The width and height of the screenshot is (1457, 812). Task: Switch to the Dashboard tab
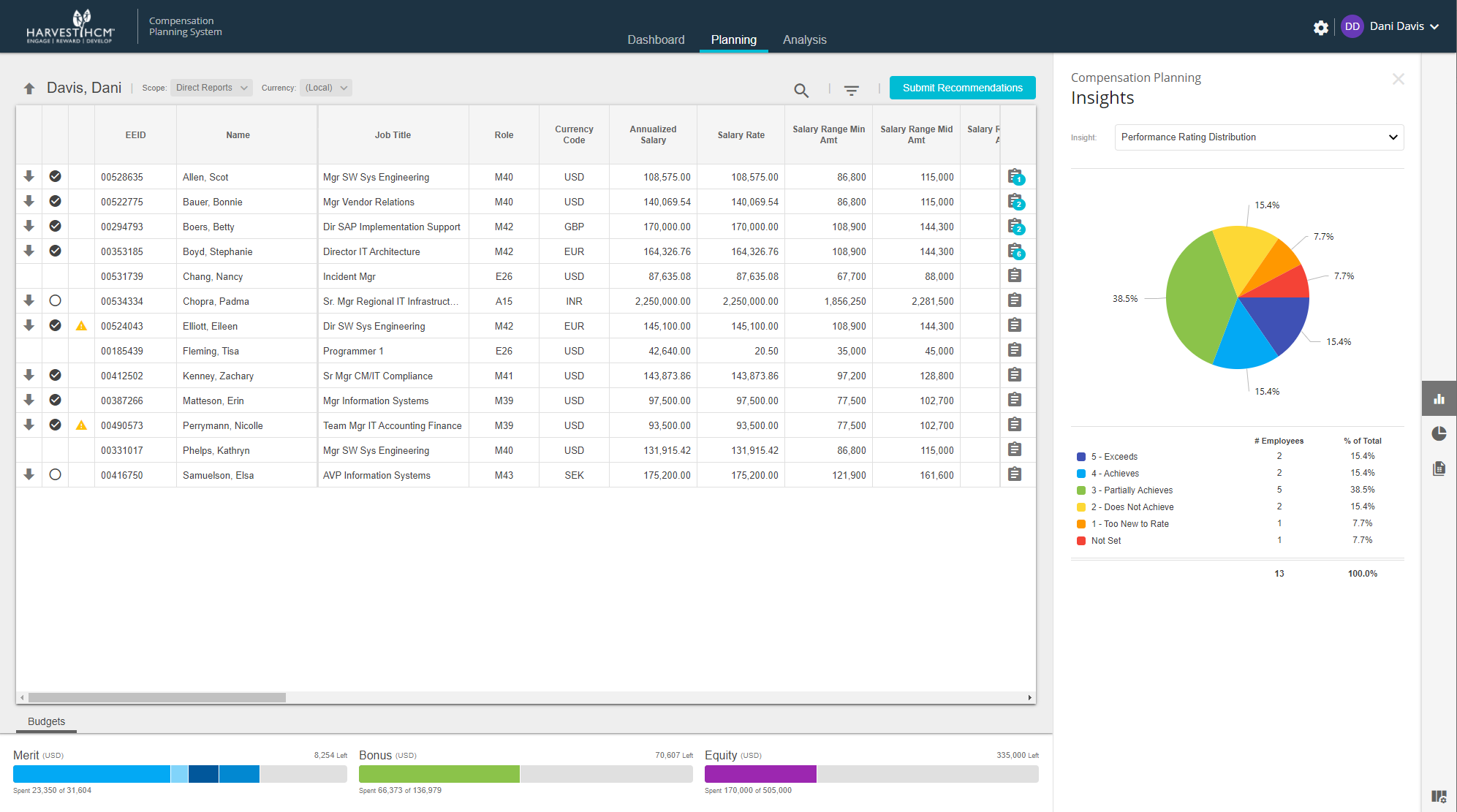[656, 39]
